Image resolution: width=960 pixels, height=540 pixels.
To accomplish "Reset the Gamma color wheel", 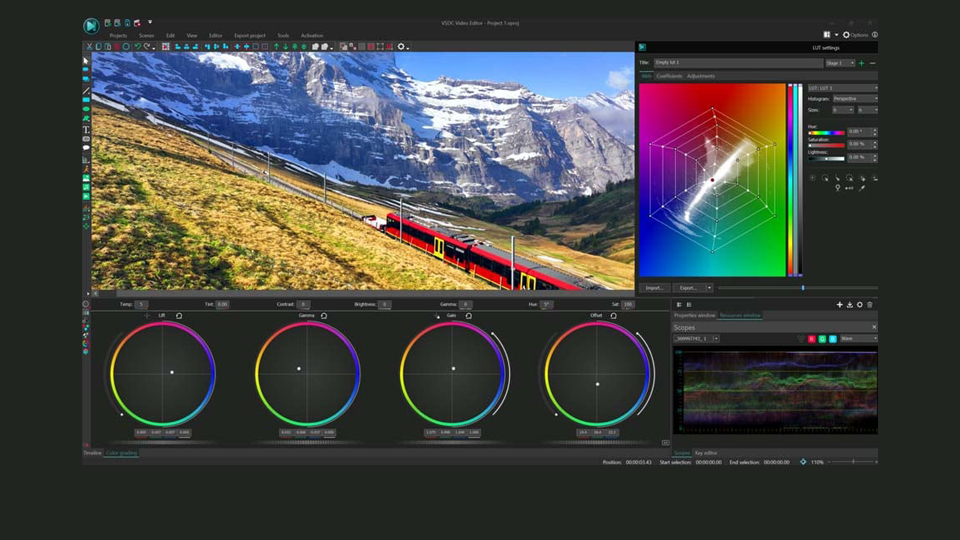I will (x=324, y=316).
